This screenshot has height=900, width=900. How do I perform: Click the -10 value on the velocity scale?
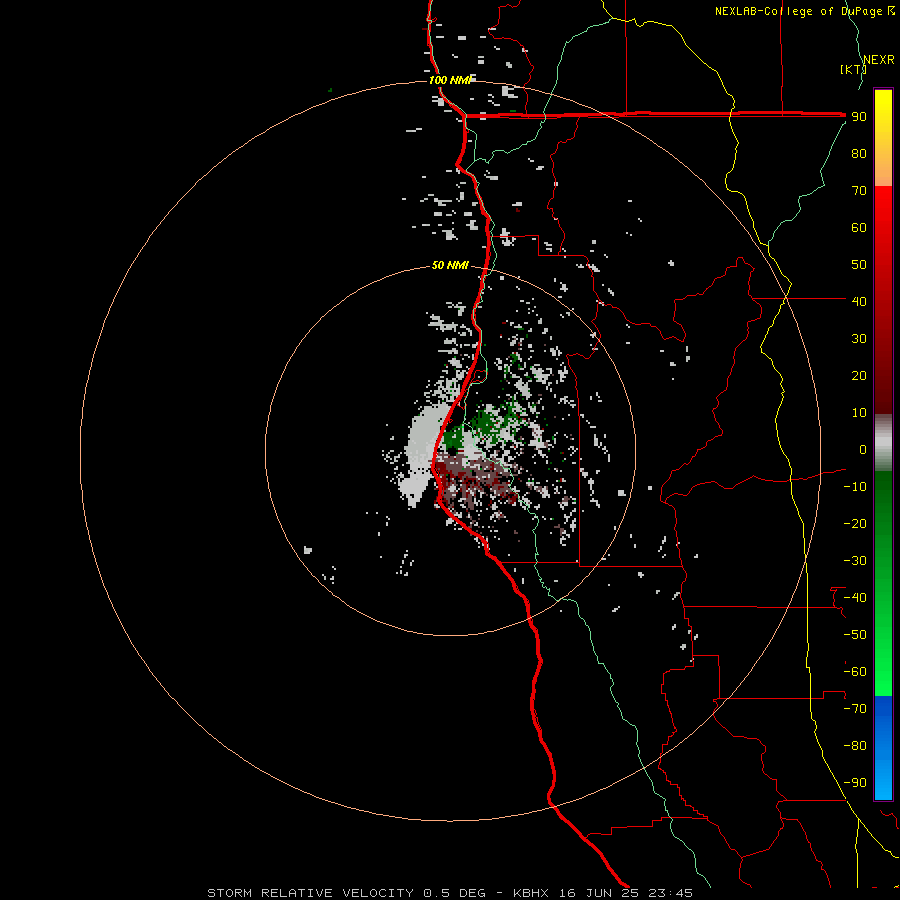click(855, 487)
